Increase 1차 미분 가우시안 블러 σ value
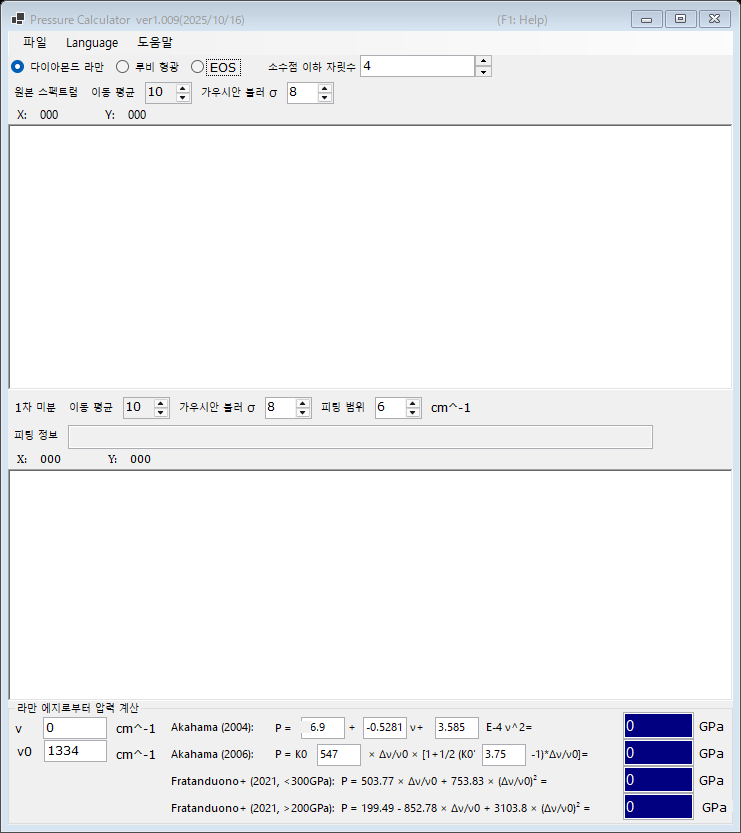 tap(303, 403)
